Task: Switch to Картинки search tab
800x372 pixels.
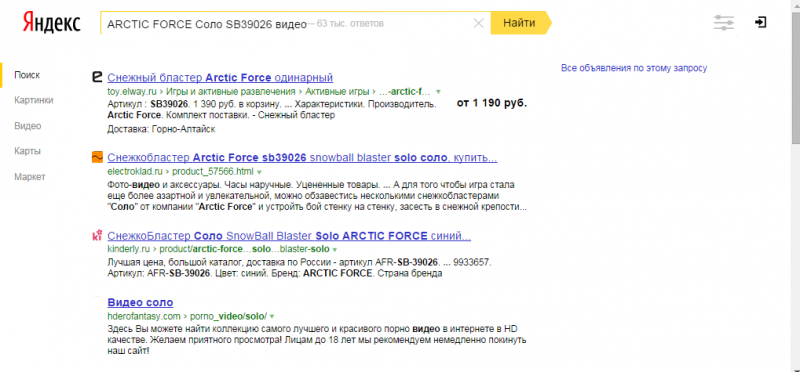Action: point(34,101)
